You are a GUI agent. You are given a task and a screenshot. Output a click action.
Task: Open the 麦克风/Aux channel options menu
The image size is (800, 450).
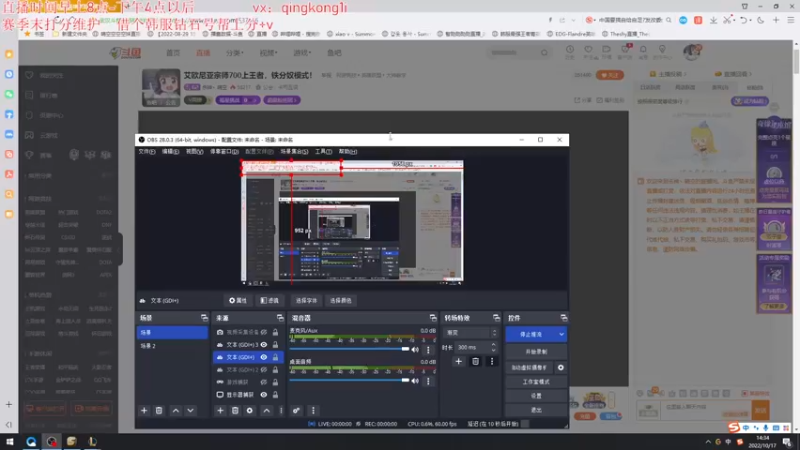[428, 349]
